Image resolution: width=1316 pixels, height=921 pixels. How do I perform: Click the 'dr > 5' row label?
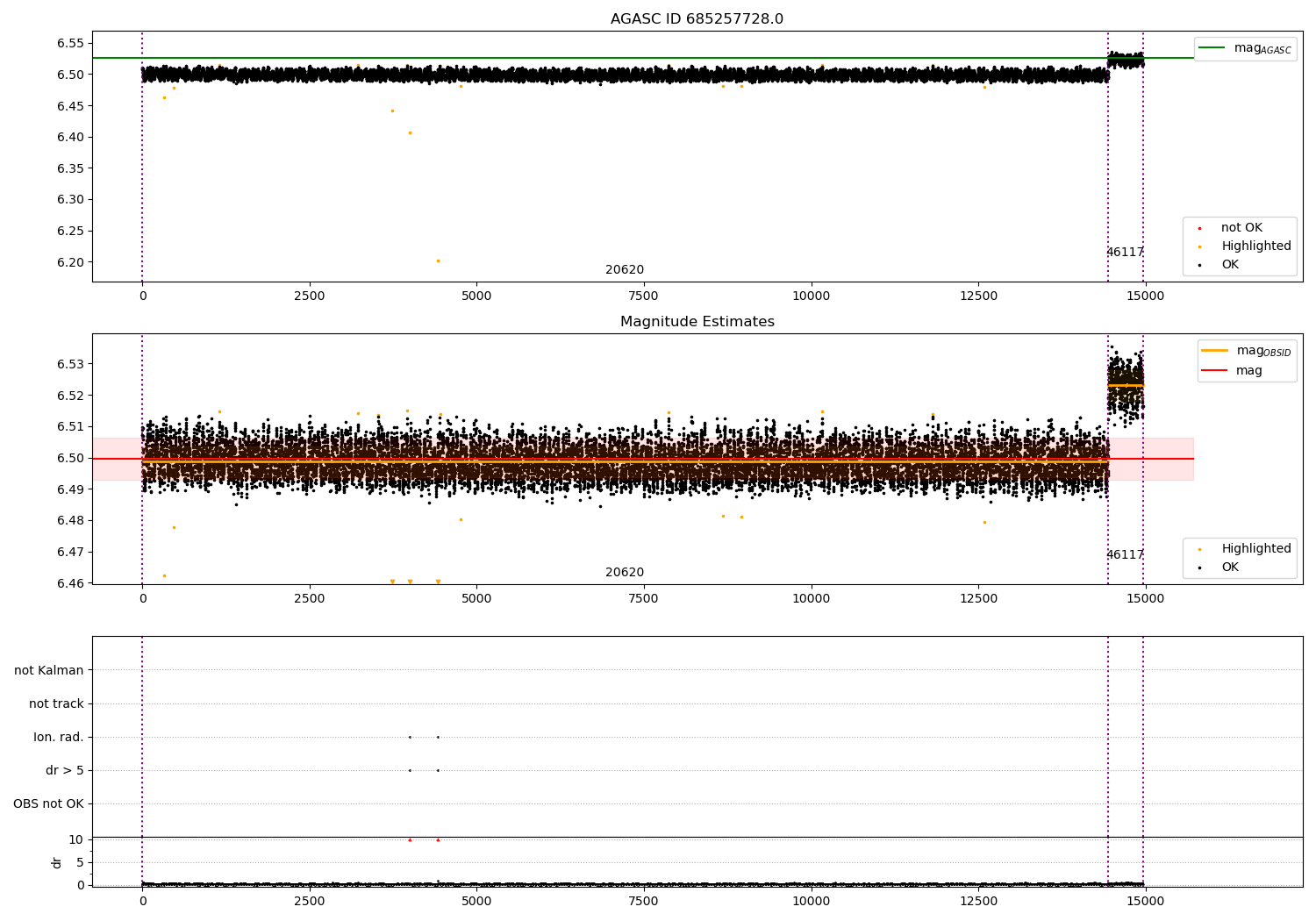tap(65, 770)
